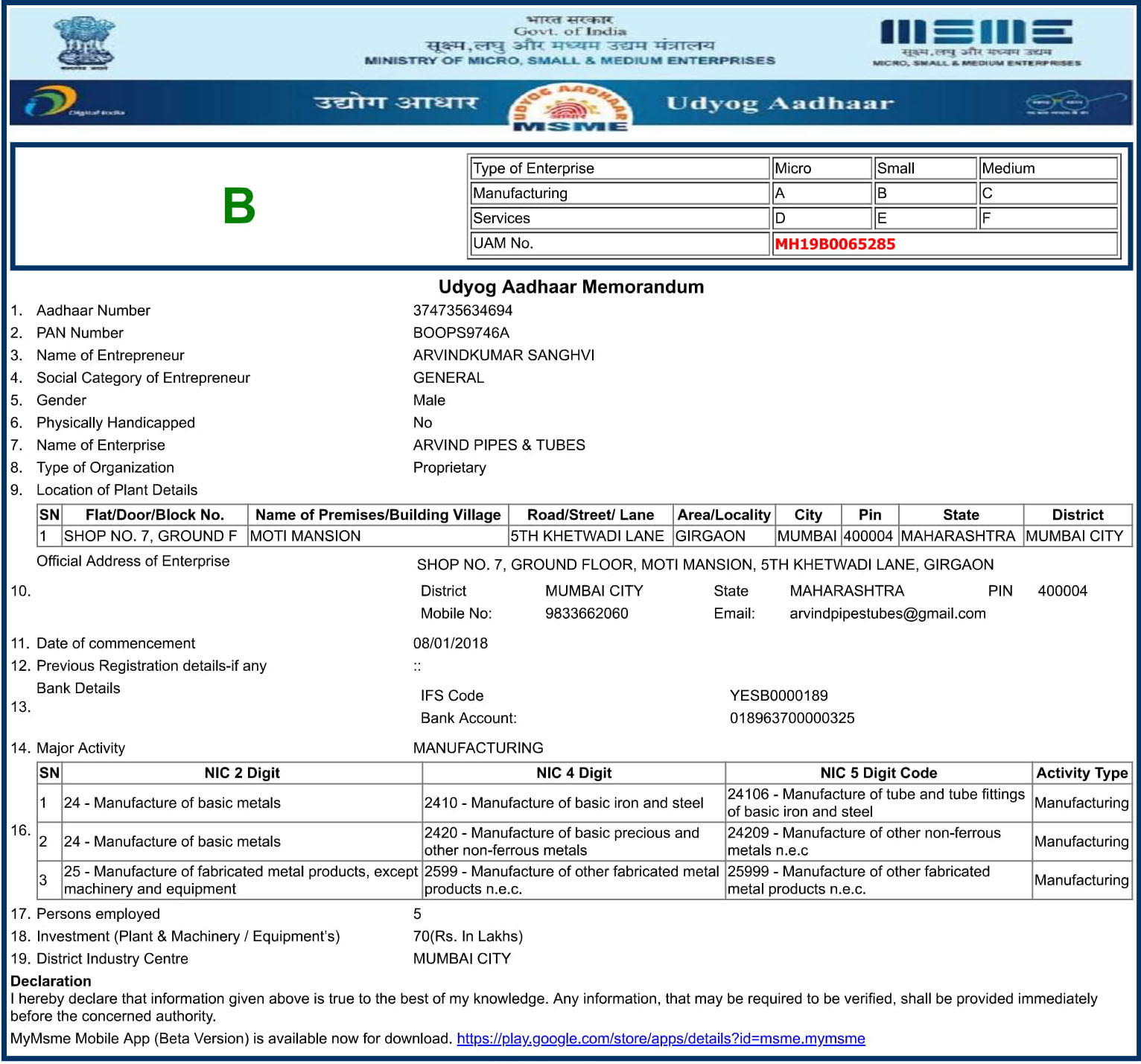Click the Declaration heading
1141x1064 pixels.
pos(51,981)
